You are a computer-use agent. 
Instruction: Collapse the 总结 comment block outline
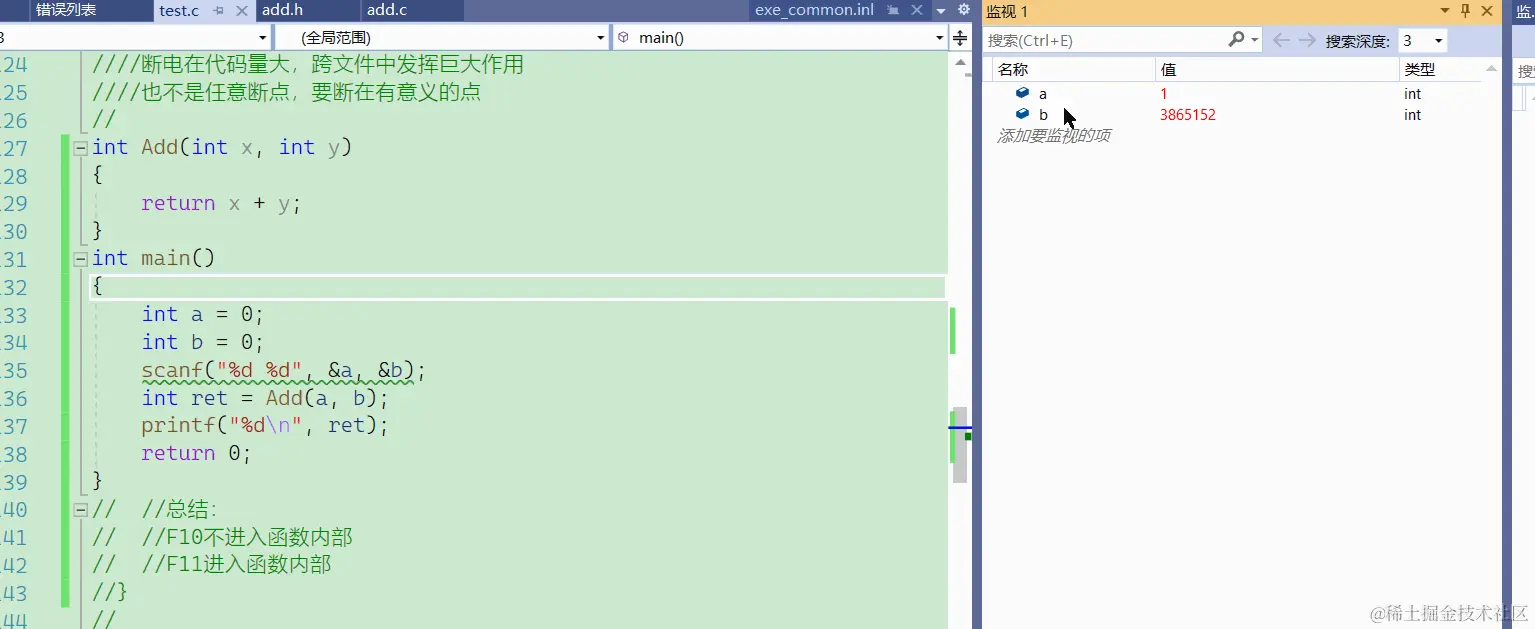pyautogui.click(x=80, y=510)
